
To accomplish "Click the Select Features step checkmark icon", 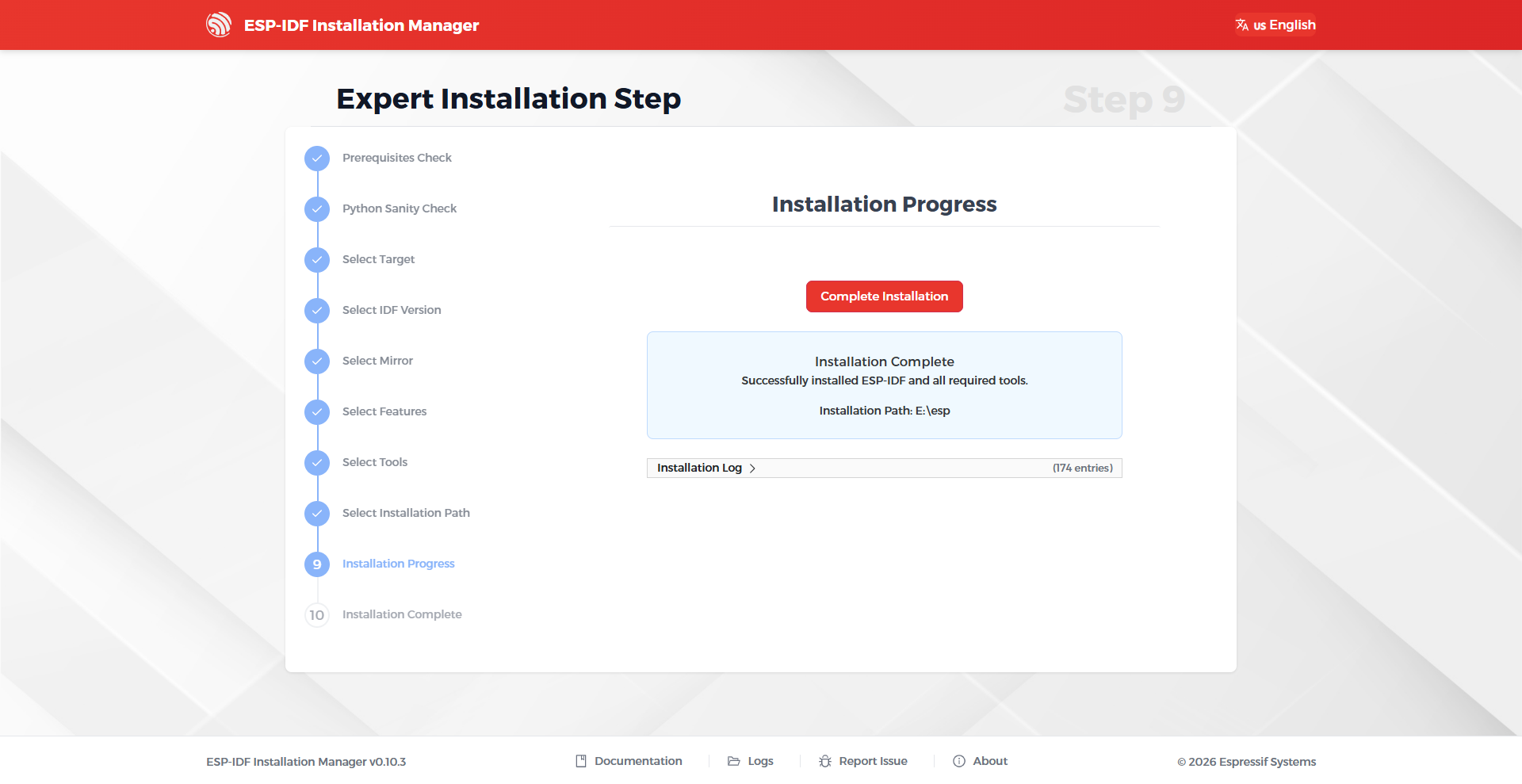I will click(317, 412).
